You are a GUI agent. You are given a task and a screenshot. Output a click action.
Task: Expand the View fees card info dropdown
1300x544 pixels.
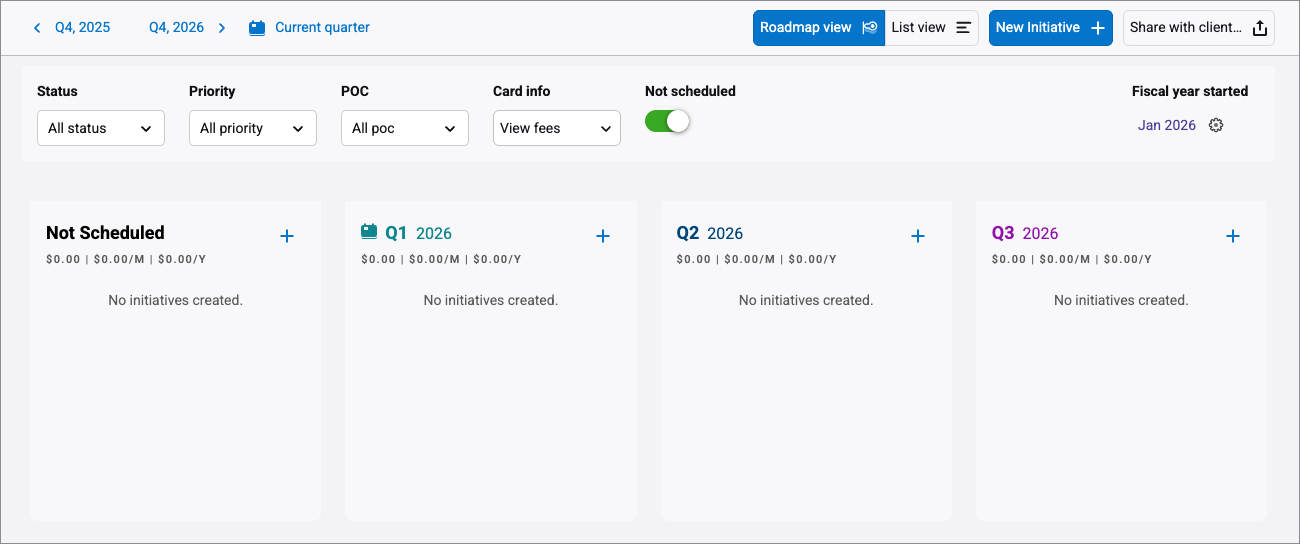pos(557,128)
